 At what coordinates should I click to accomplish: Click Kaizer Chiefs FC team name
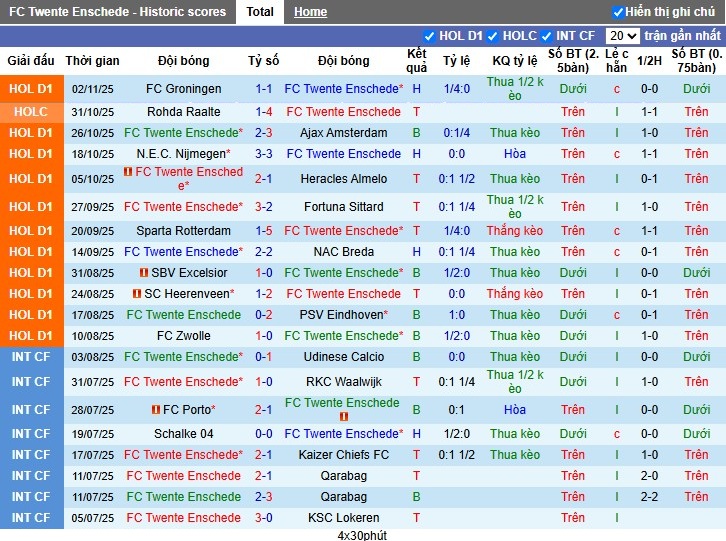pyautogui.click(x=344, y=455)
